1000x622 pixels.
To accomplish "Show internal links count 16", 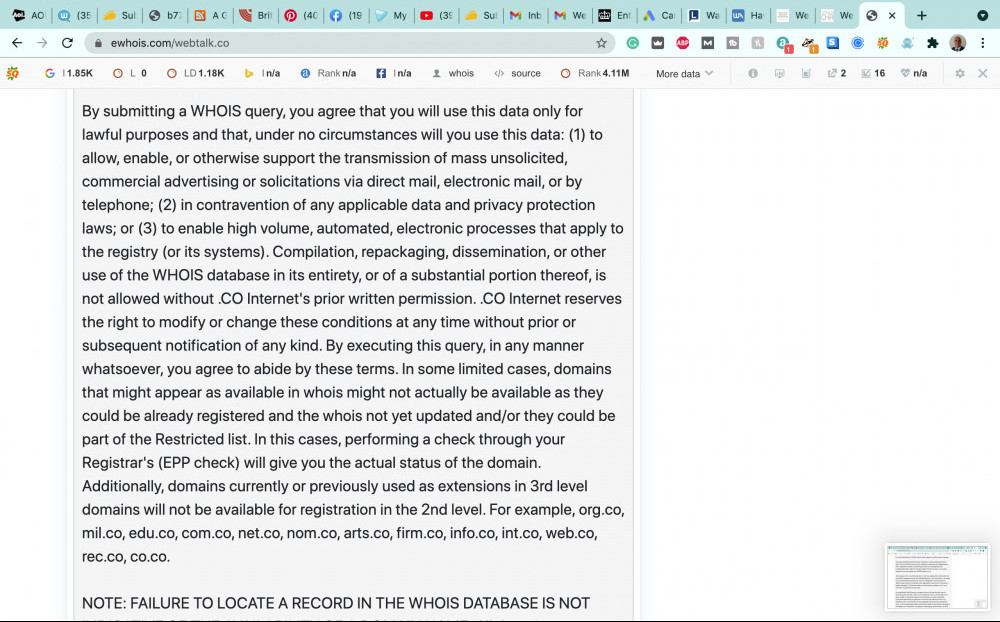I will tap(873, 73).
